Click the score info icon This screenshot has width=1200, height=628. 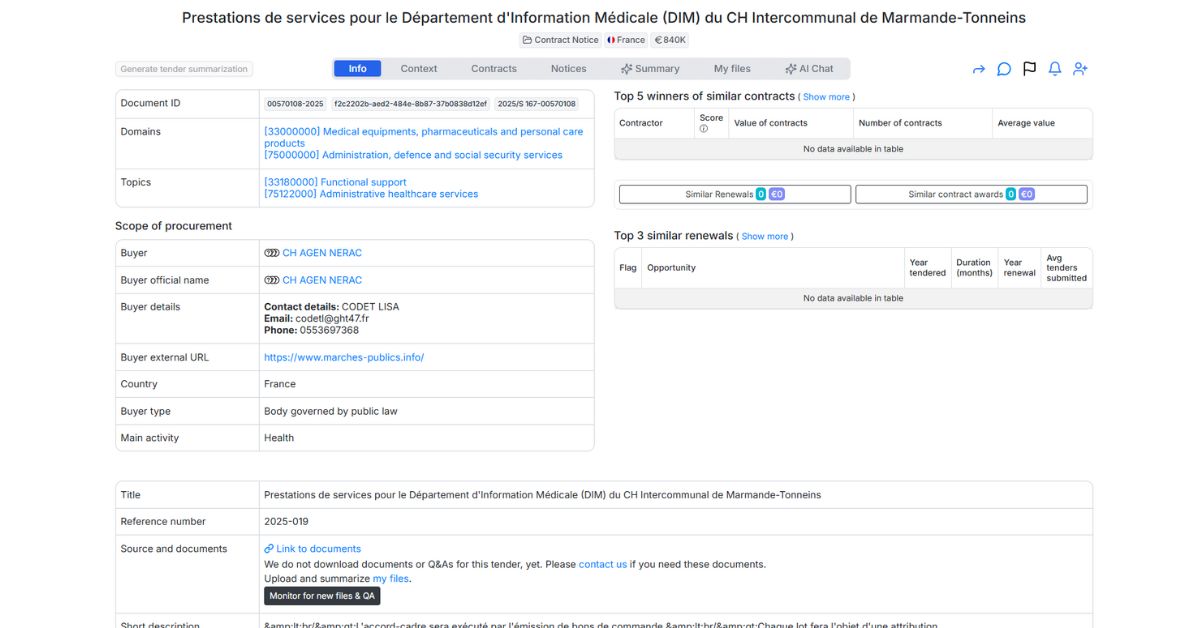tap(703, 129)
